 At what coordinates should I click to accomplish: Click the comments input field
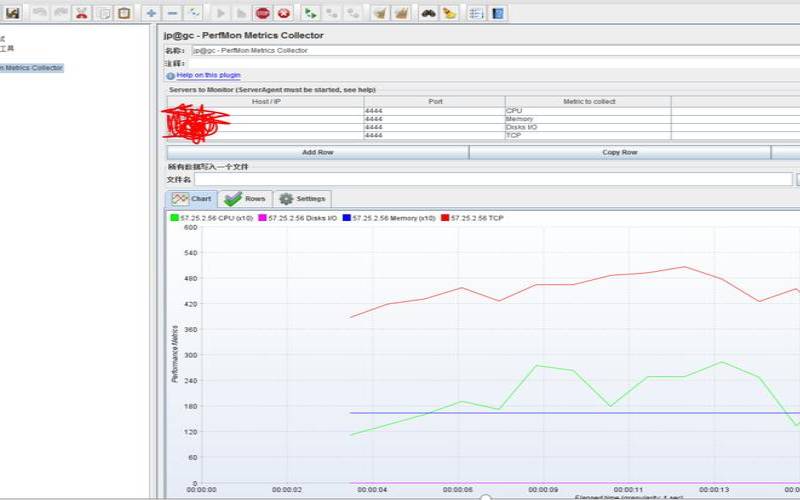[495, 63]
